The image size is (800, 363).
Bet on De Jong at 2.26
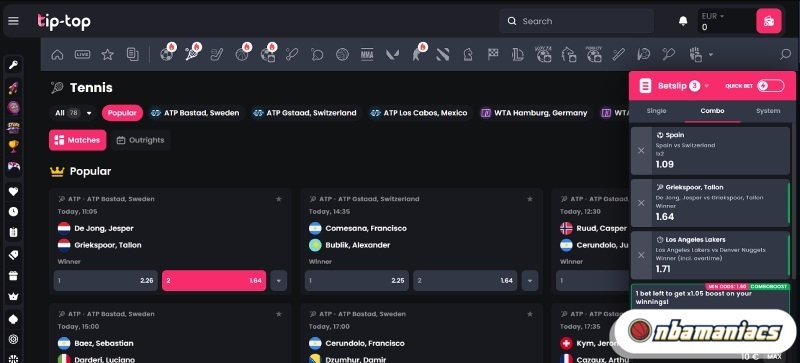click(x=106, y=280)
